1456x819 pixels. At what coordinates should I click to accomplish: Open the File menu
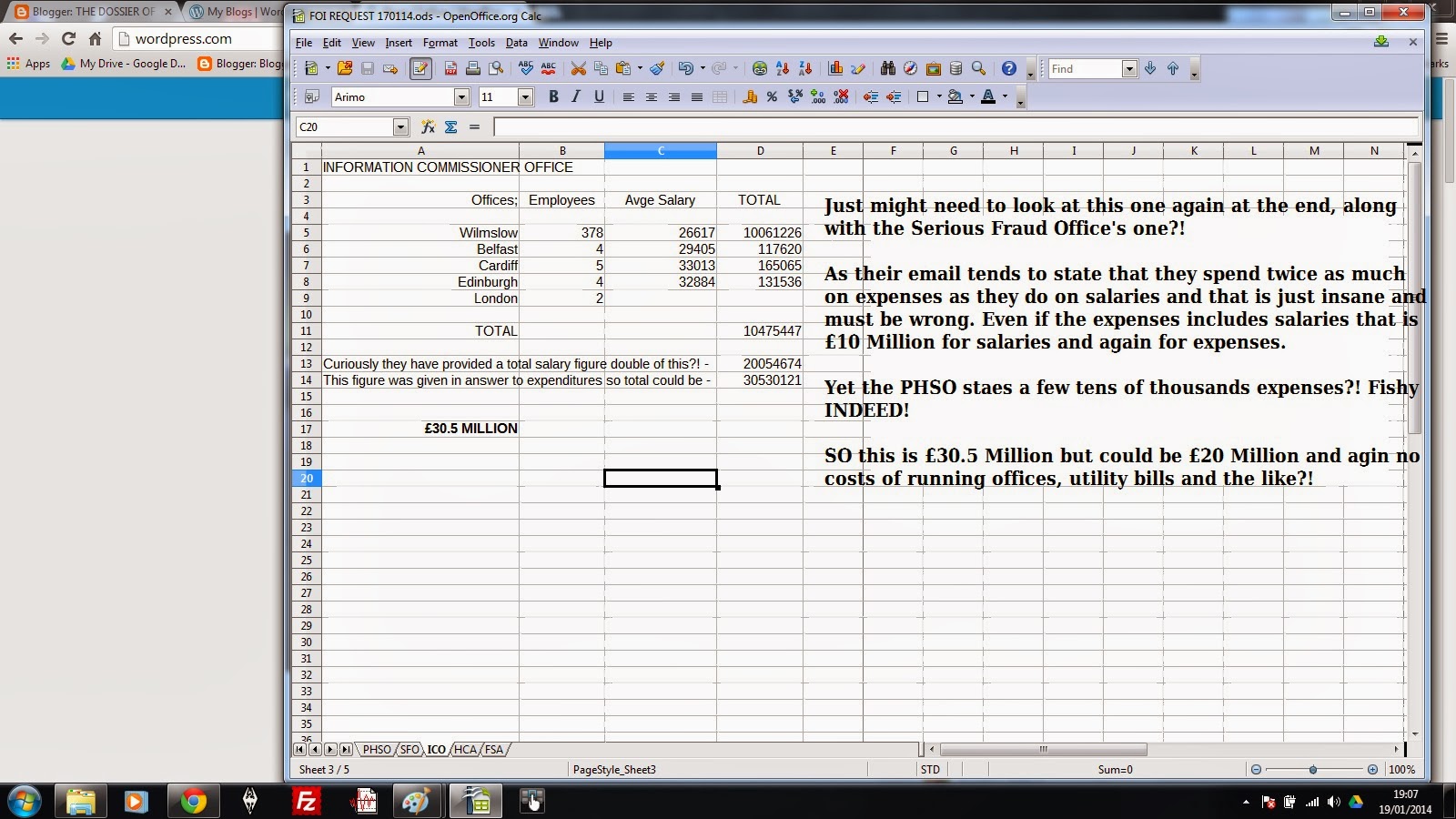click(304, 43)
